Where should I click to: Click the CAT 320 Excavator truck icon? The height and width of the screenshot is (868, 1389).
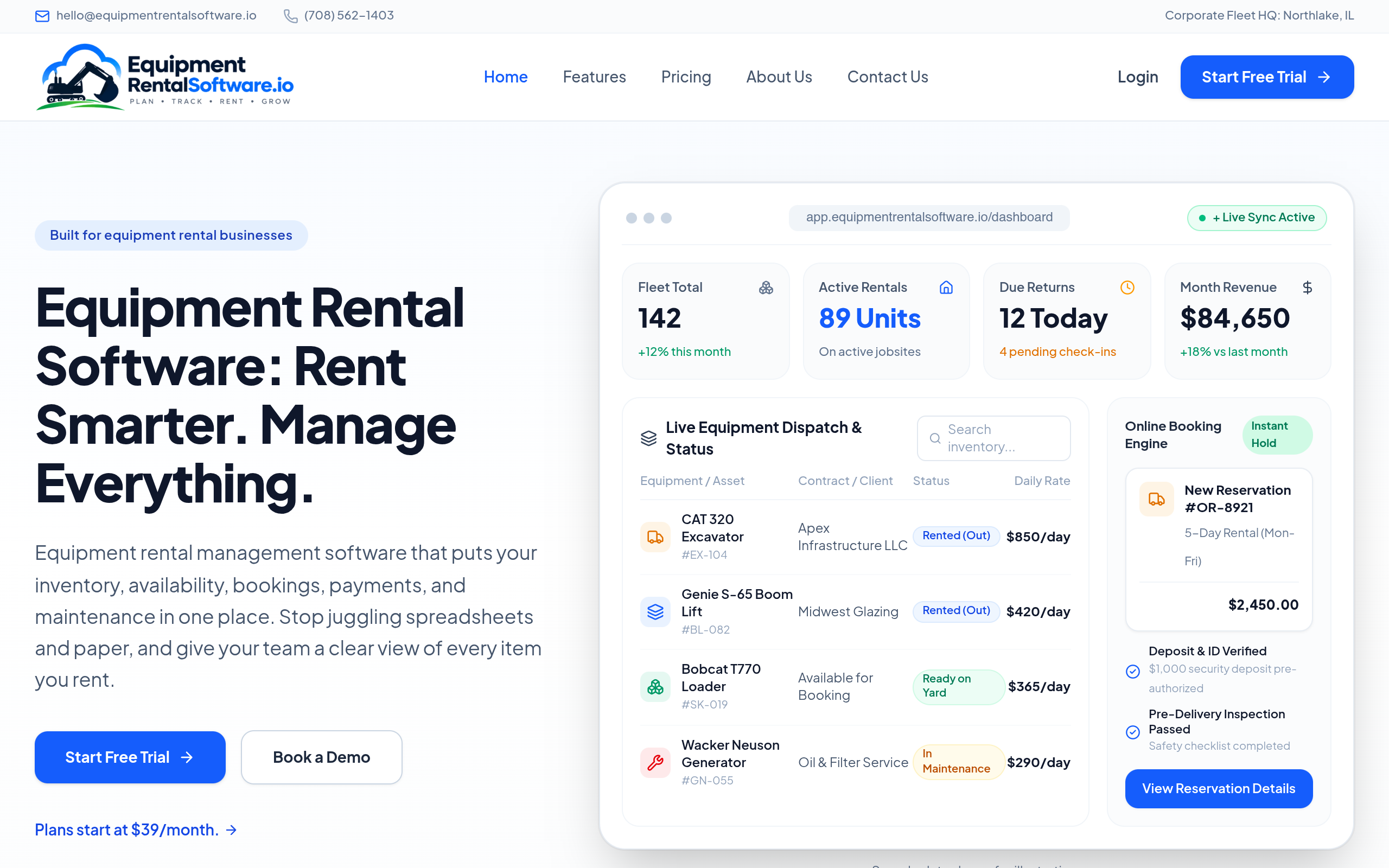655,537
